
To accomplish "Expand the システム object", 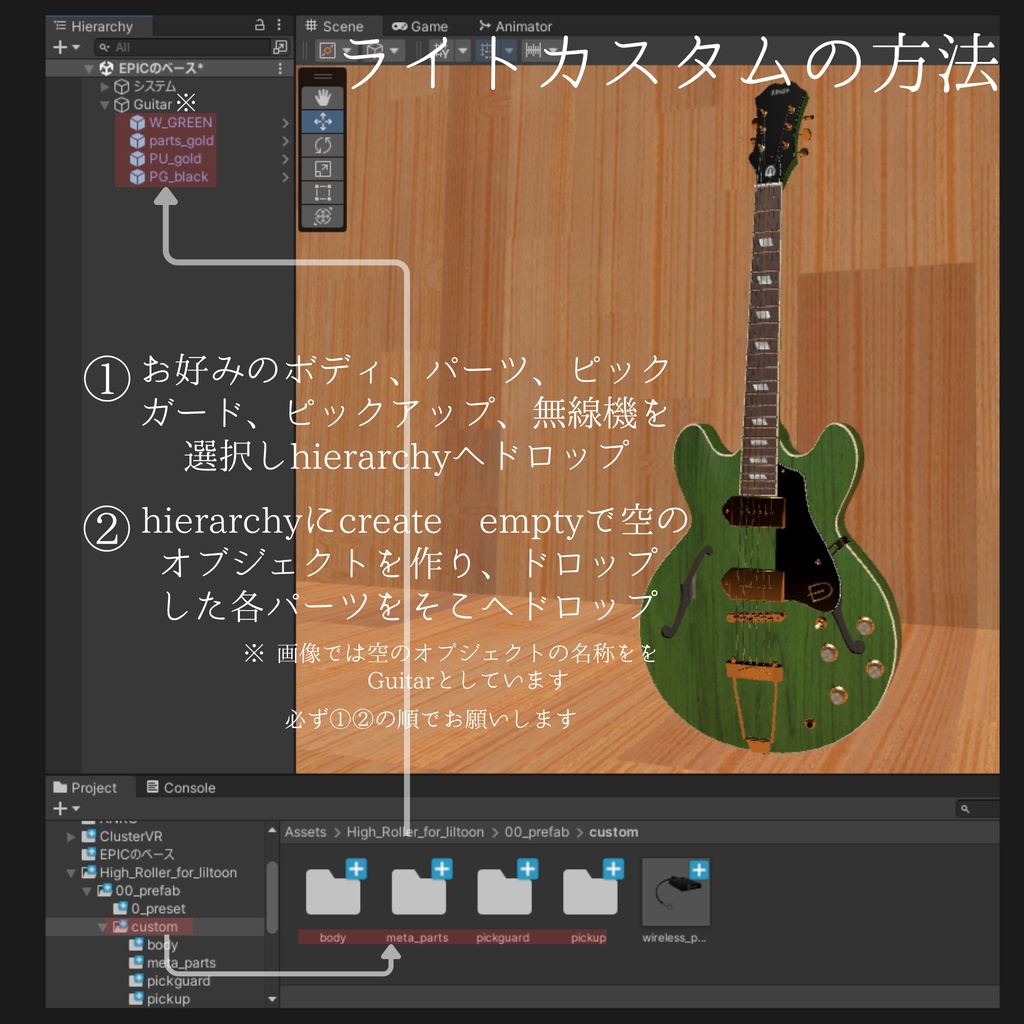I will (x=105, y=86).
